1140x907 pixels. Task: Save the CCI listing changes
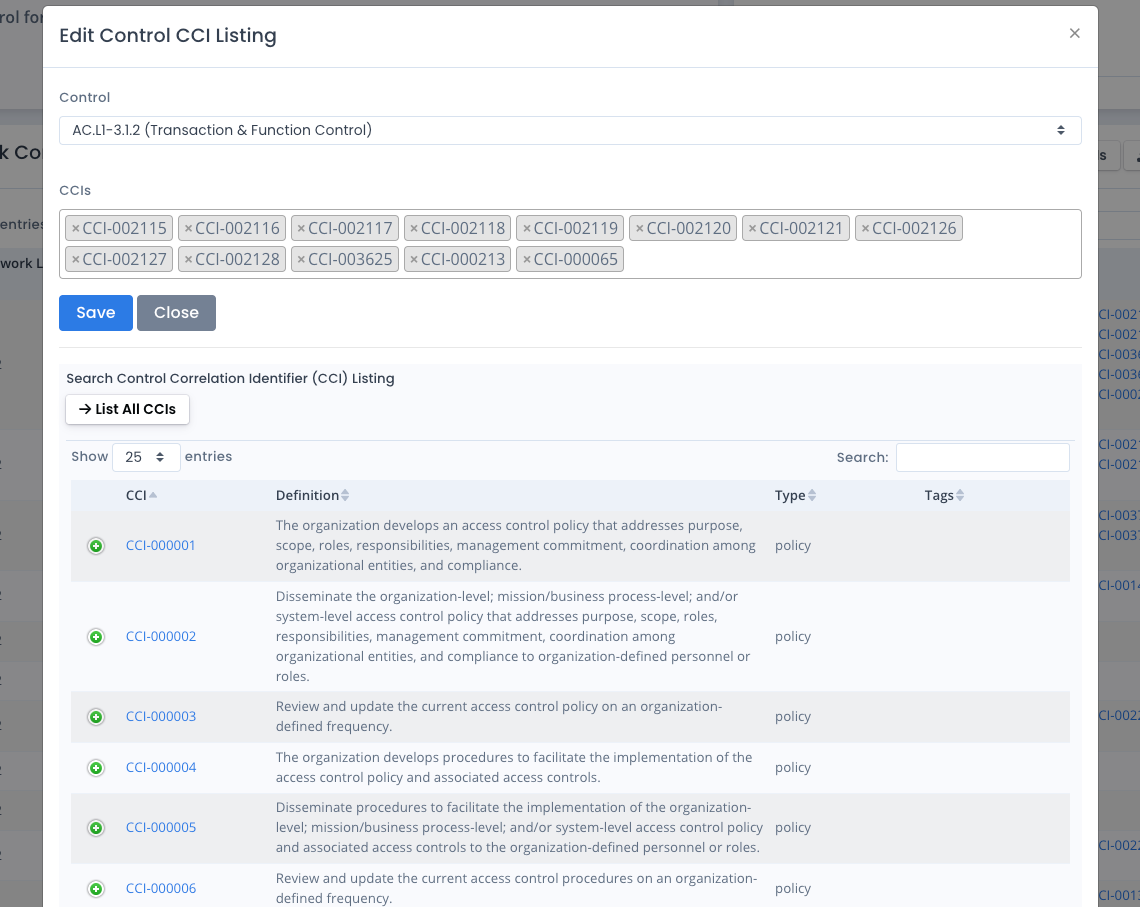click(96, 313)
